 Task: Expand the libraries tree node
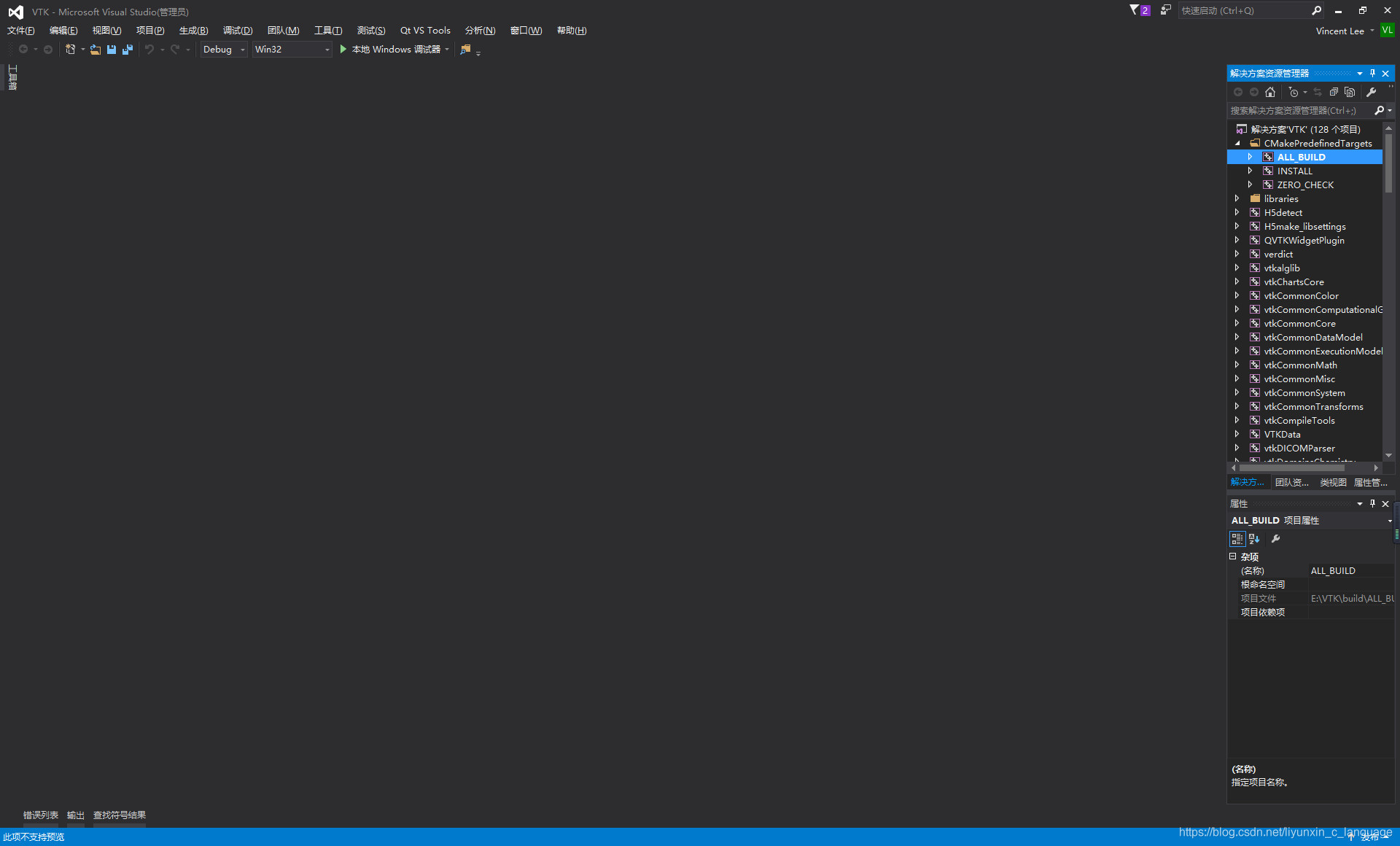point(1237,198)
